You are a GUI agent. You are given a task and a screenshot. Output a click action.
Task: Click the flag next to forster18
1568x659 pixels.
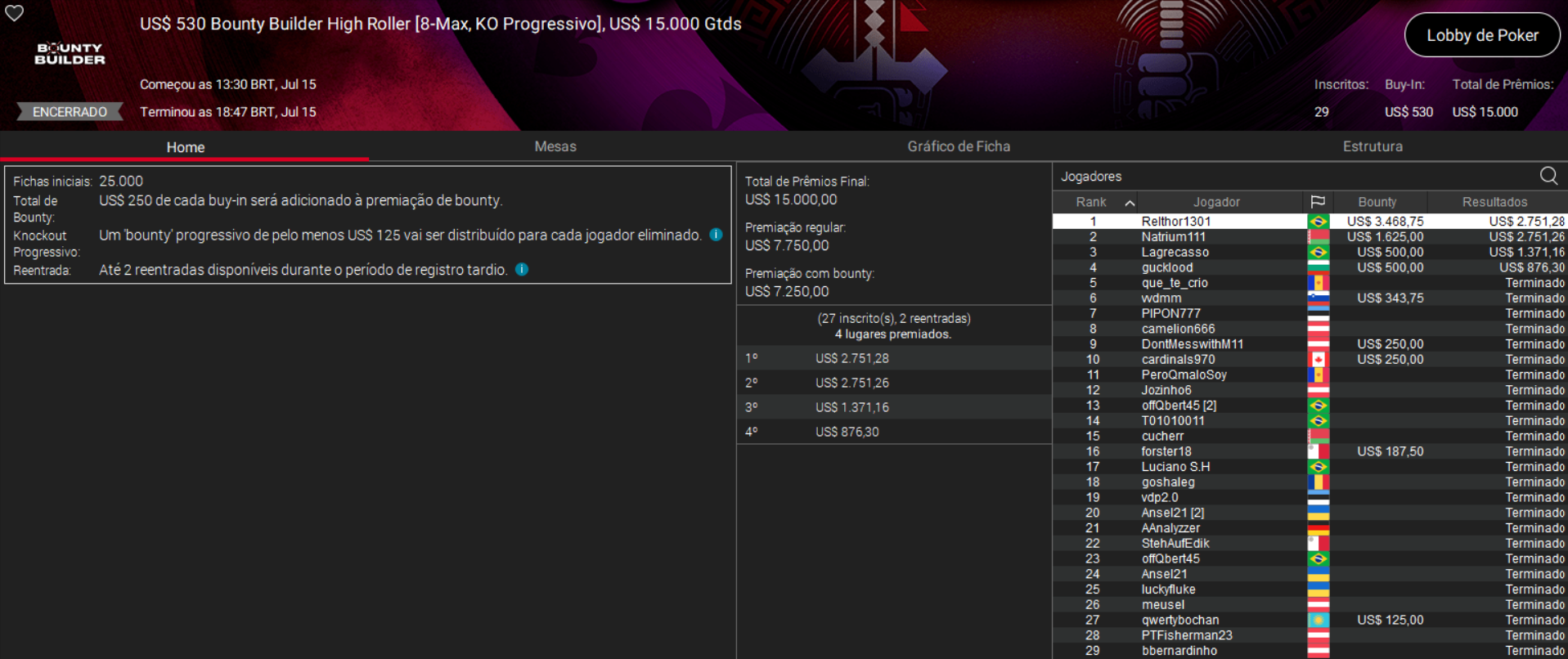(1318, 451)
